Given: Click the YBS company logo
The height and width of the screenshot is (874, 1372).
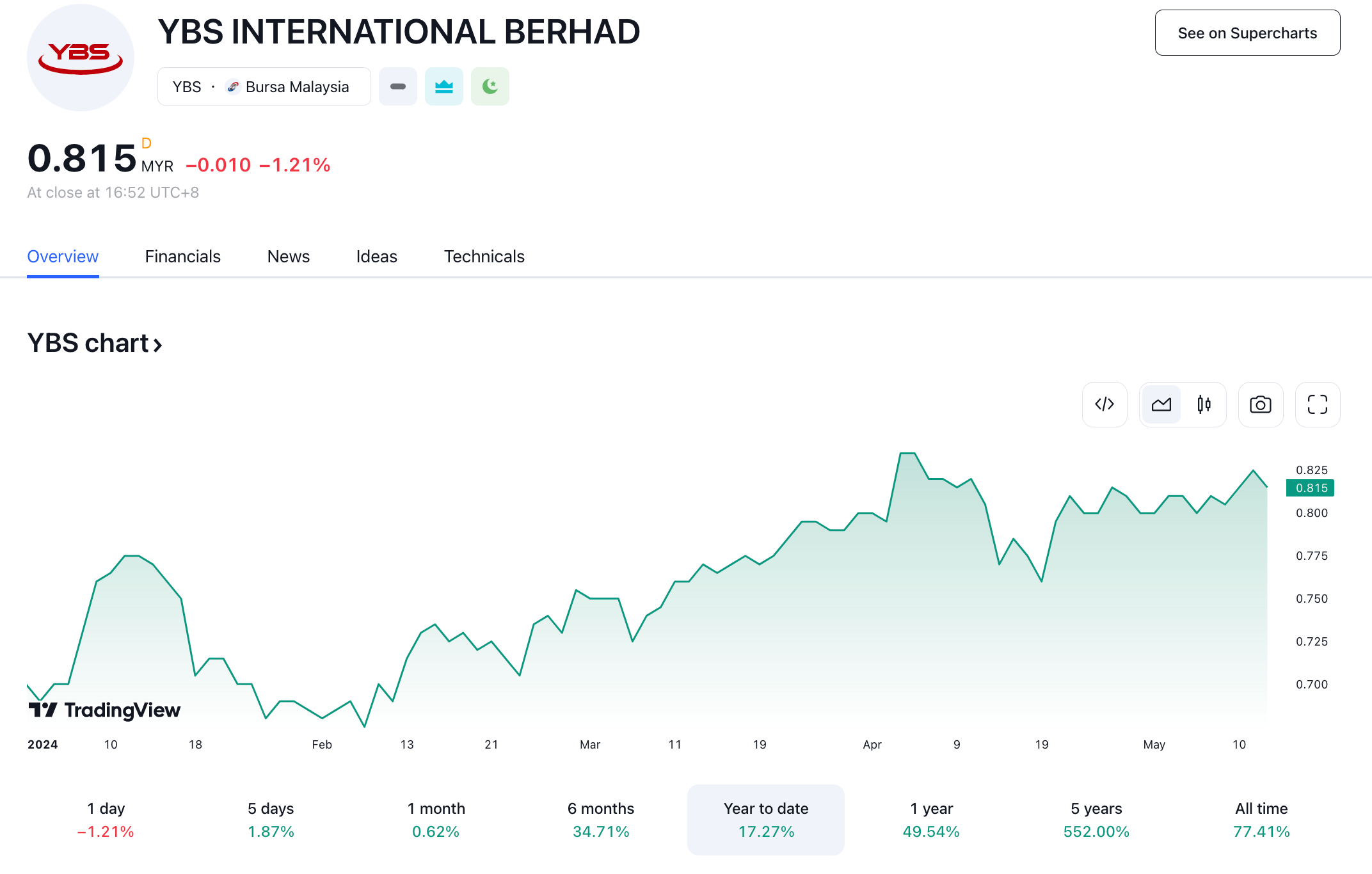Looking at the screenshot, I should [81, 58].
